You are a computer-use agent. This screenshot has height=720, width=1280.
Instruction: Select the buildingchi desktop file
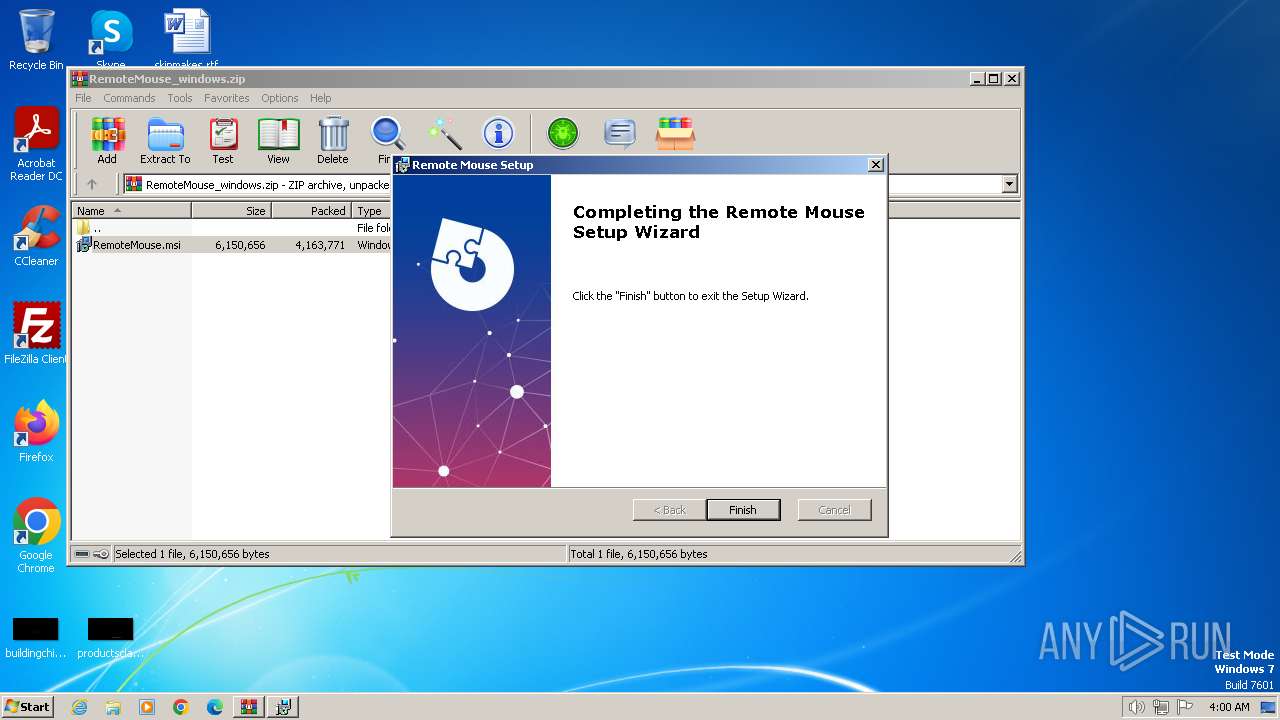point(36,638)
